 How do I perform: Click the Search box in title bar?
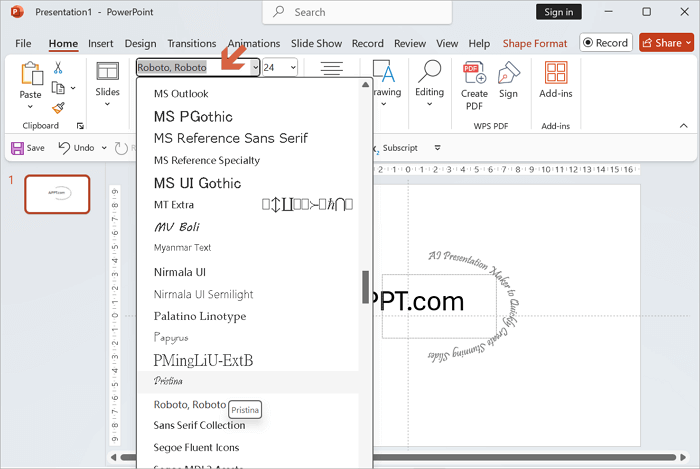357,12
